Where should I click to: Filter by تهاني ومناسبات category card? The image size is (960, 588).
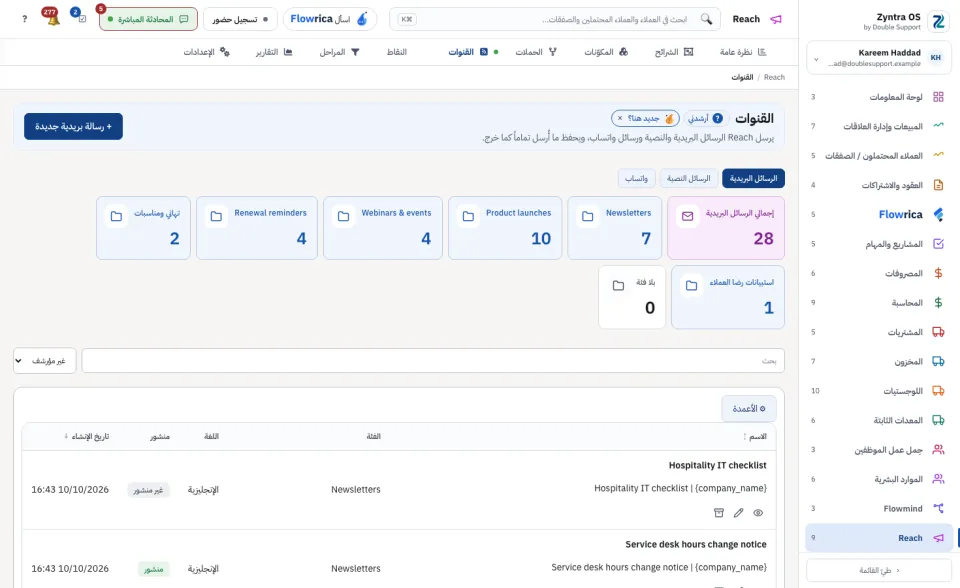click(143, 228)
